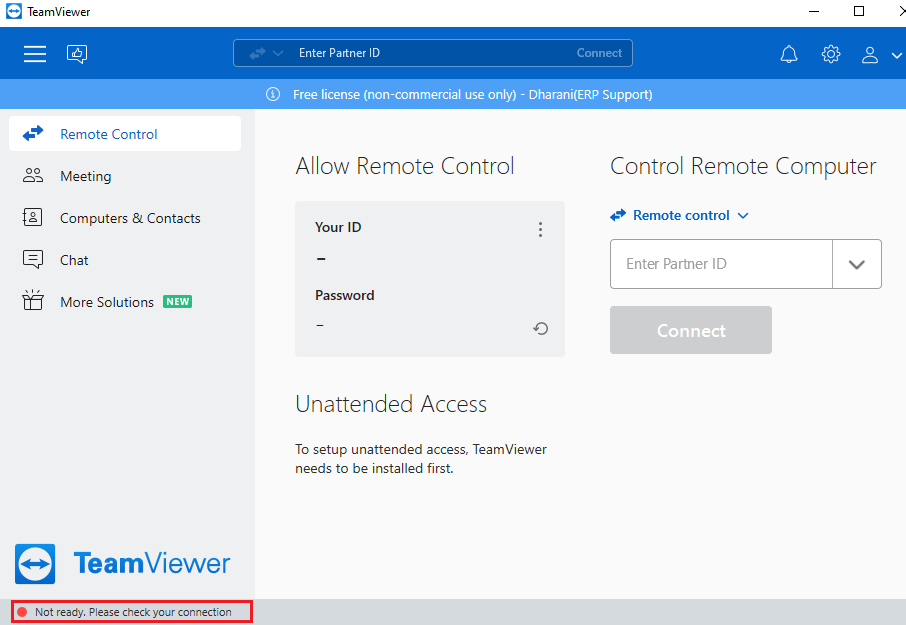Open More Solutions tab
This screenshot has width=906, height=625.
[125, 302]
